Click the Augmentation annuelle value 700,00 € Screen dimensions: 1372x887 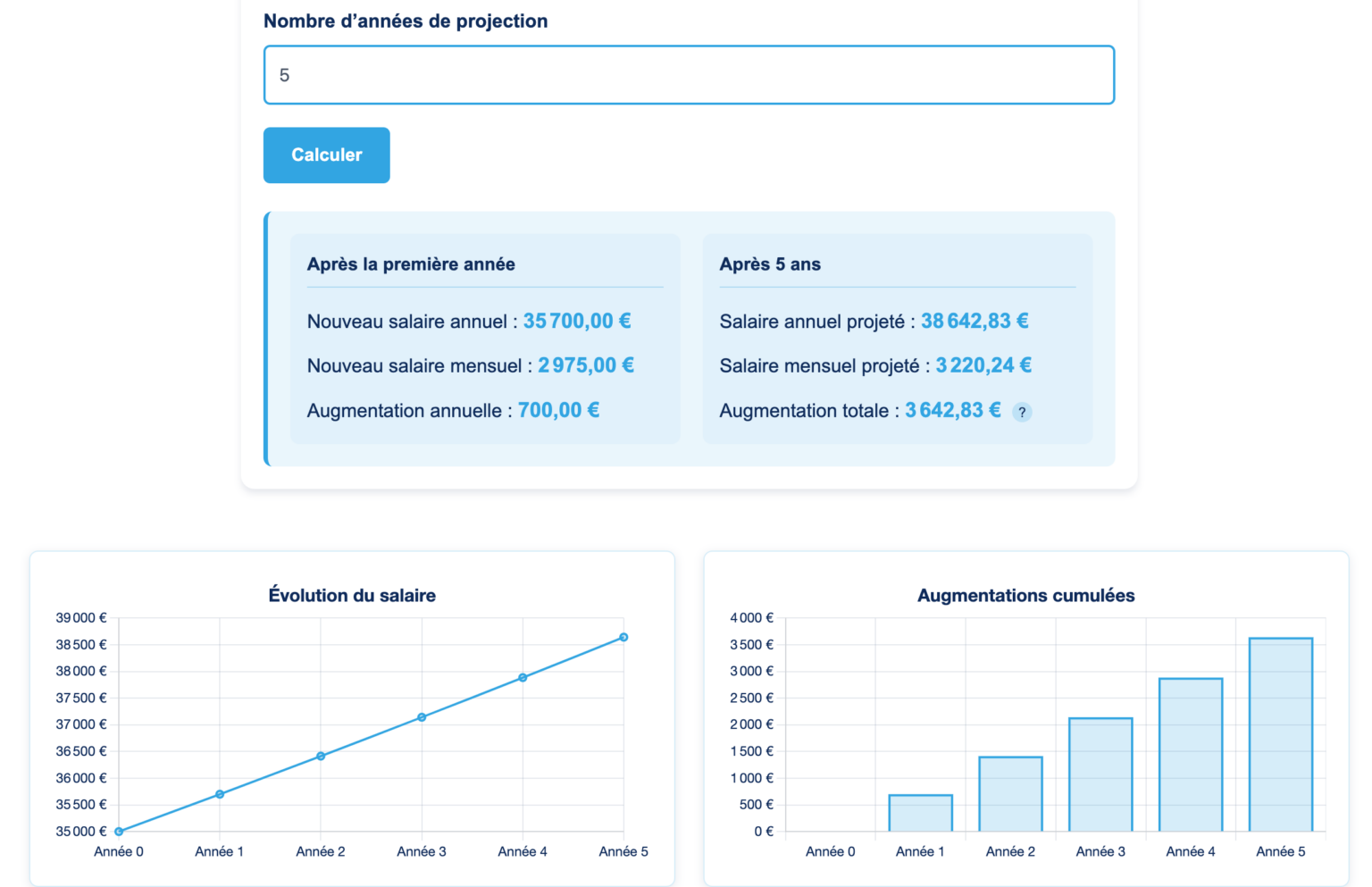coord(558,410)
